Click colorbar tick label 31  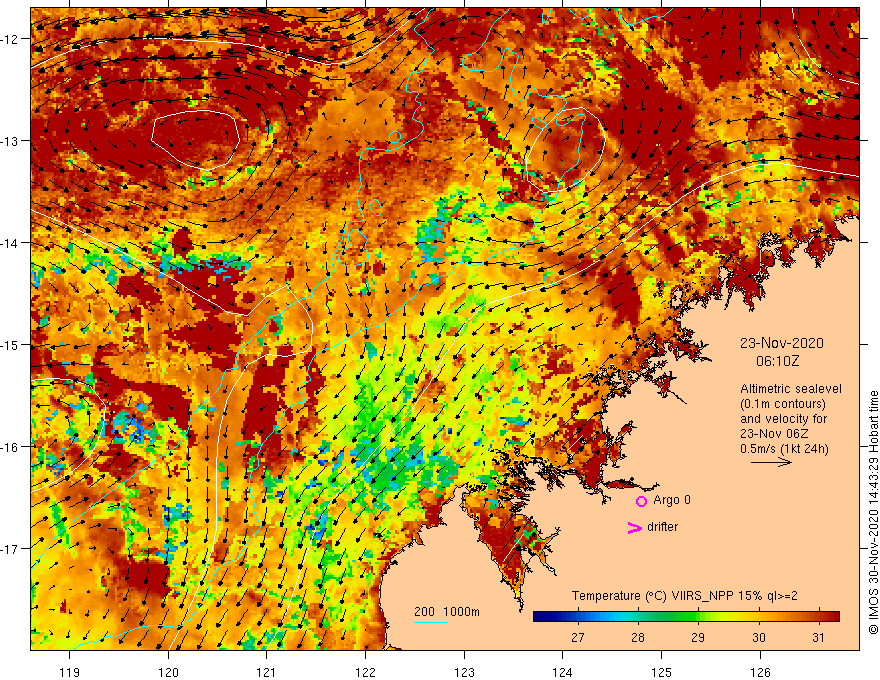tap(819, 637)
